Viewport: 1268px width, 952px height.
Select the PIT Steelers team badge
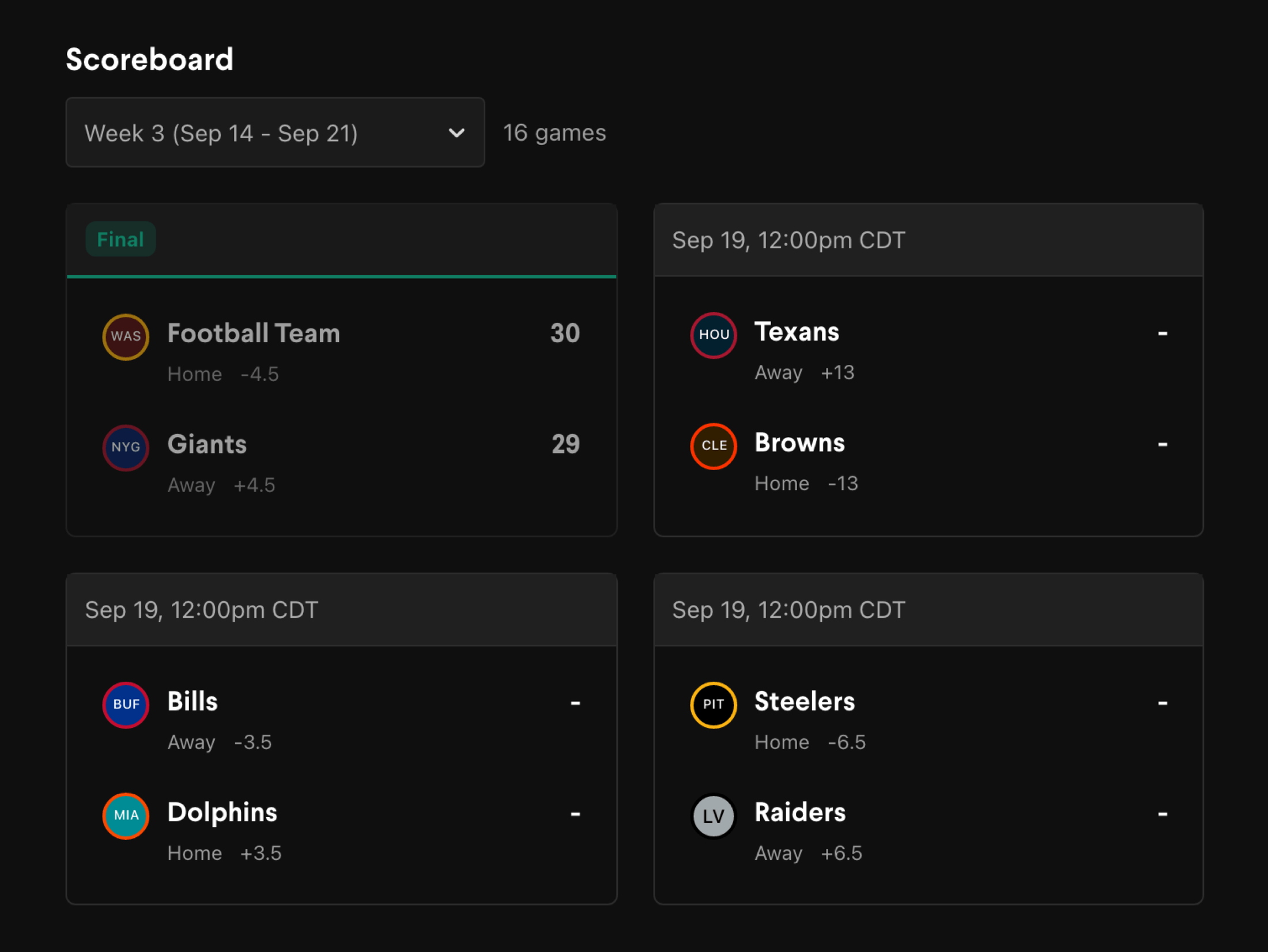pos(714,705)
